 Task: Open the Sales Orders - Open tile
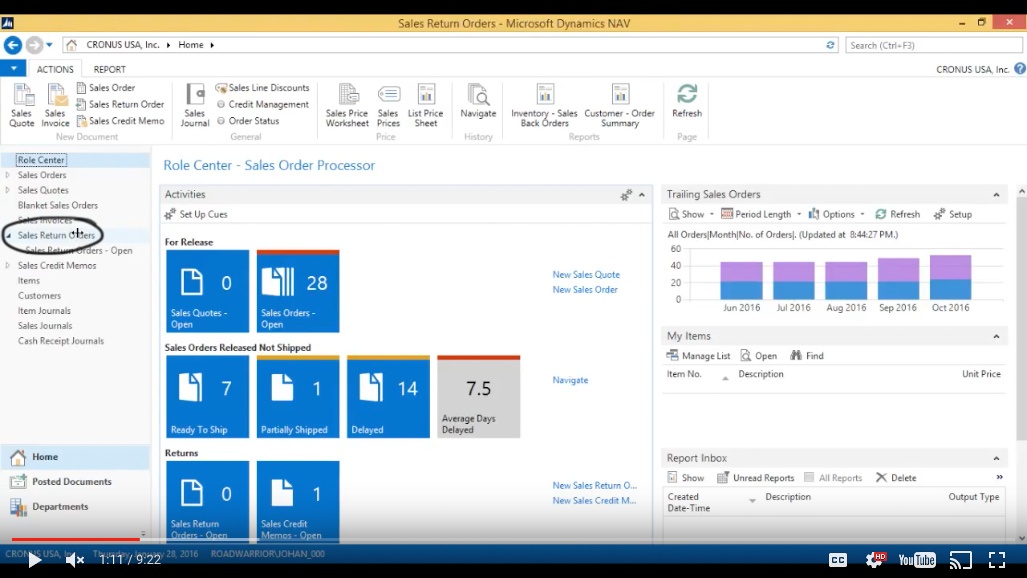click(298, 291)
